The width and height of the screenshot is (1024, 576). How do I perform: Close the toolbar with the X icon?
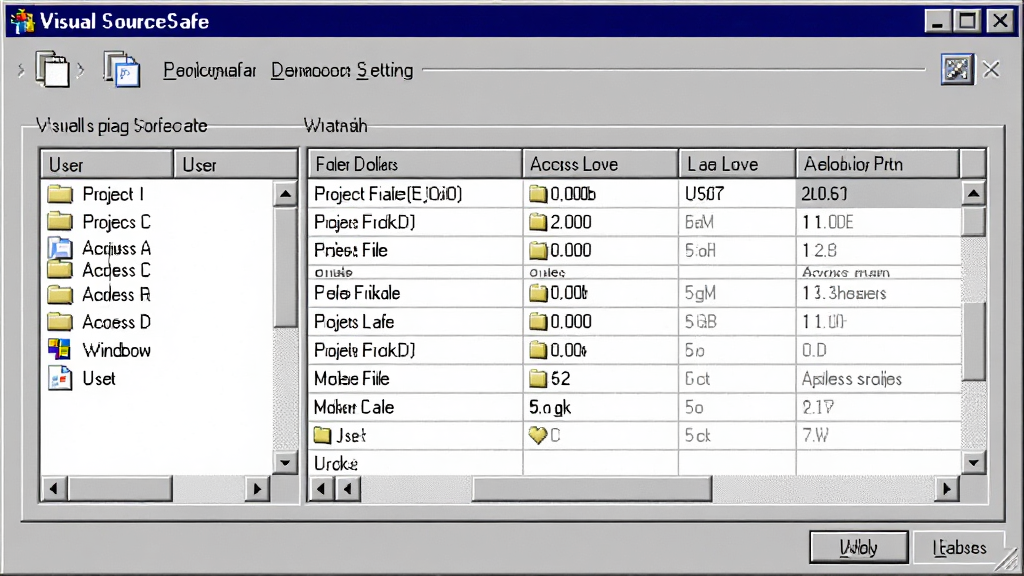click(991, 69)
